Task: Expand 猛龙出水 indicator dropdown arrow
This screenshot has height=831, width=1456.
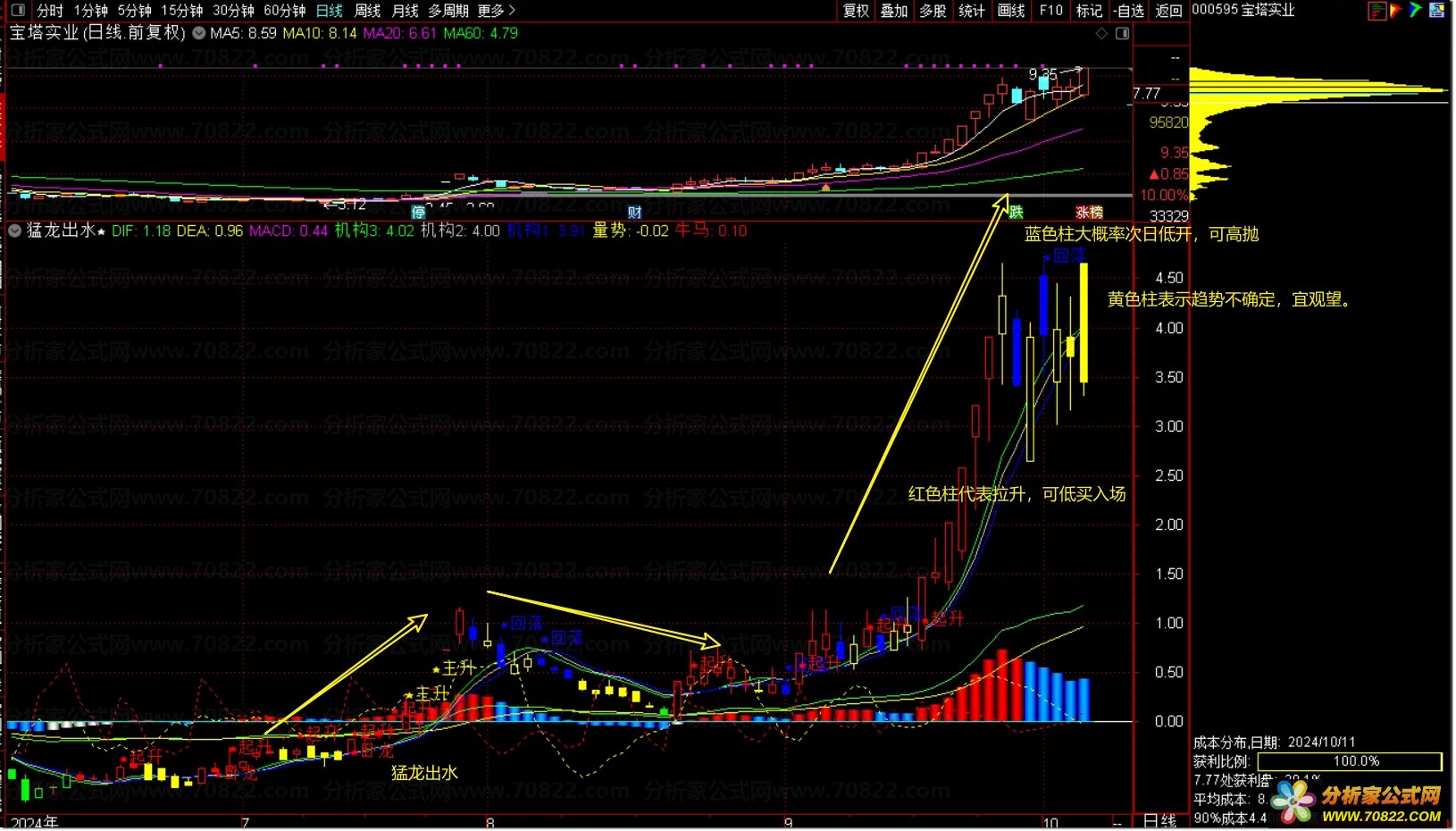Action: pyautogui.click(x=14, y=231)
